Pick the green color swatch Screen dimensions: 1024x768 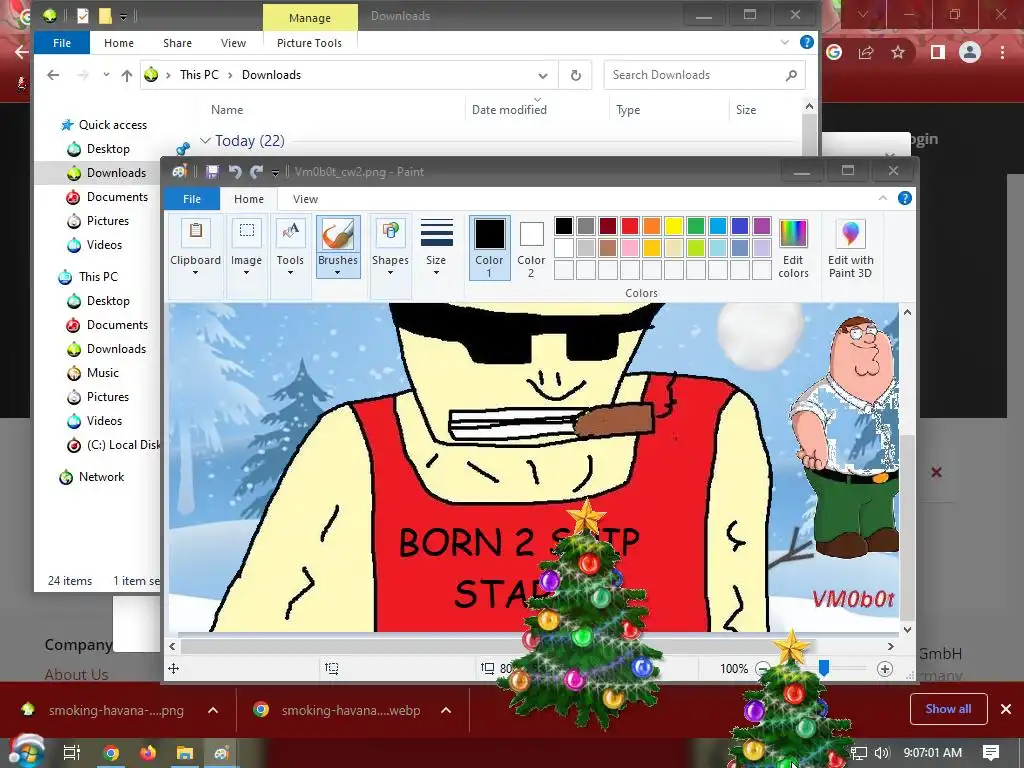696,226
